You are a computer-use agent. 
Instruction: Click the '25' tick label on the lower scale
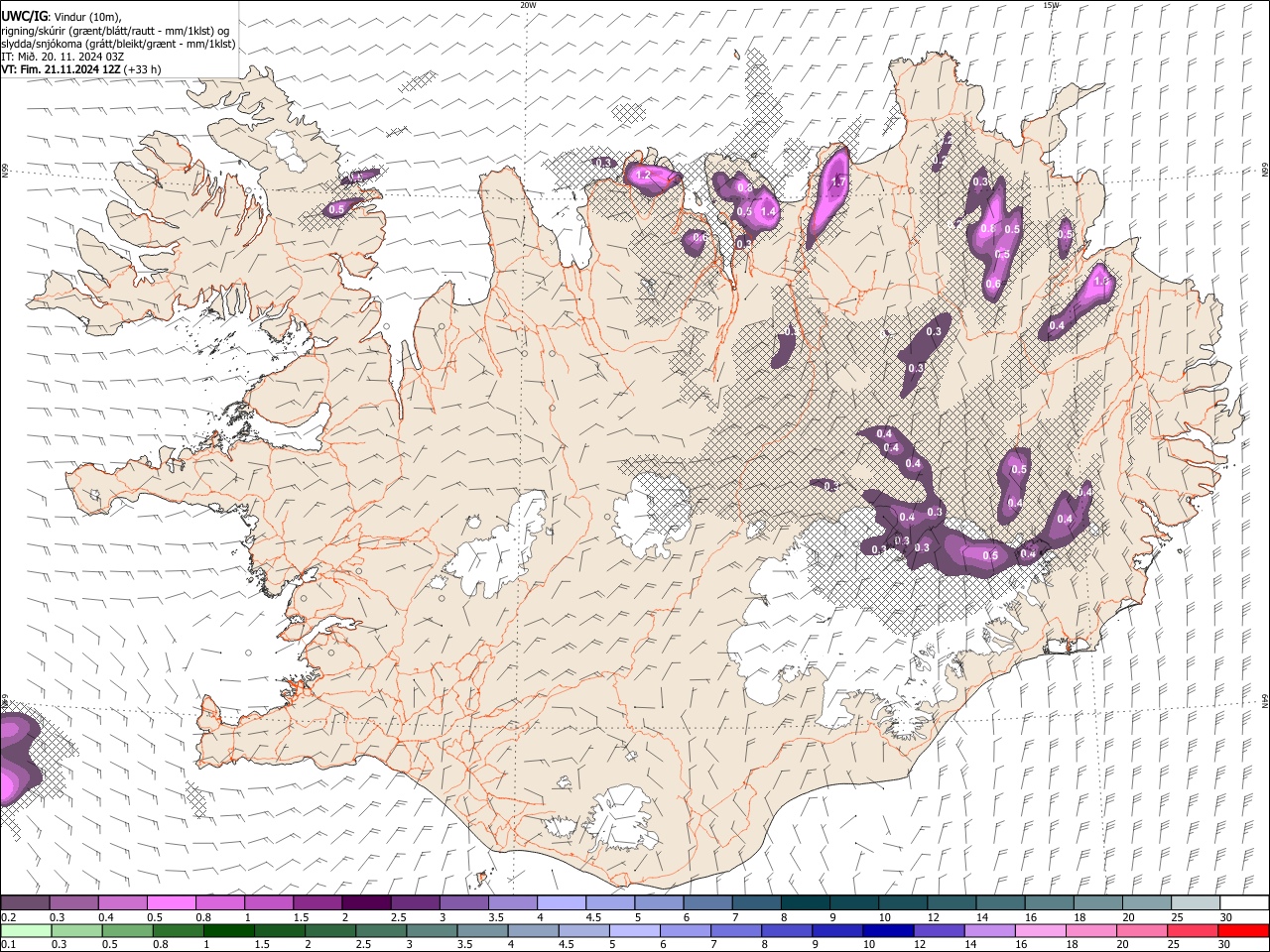1176,945
